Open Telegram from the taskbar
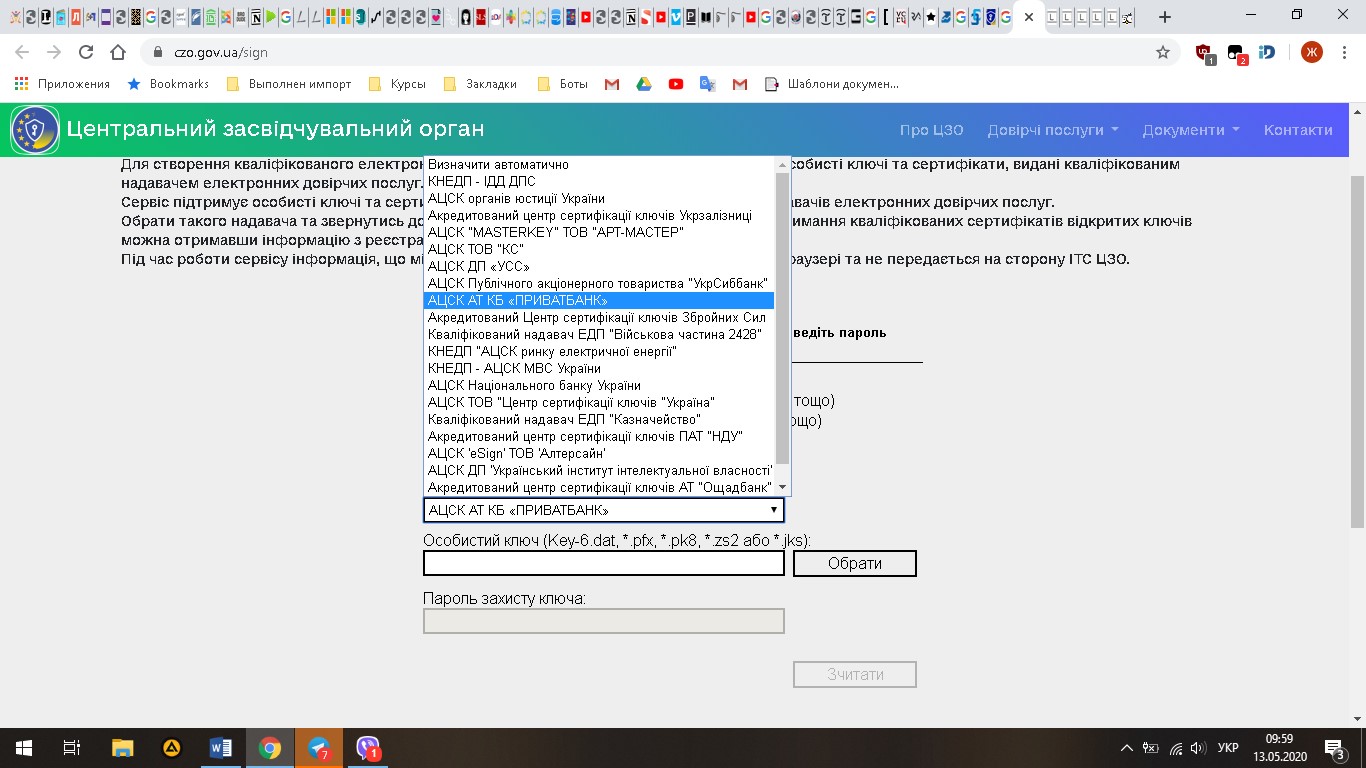The image size is (1366, 768). [x=319, y=748]
